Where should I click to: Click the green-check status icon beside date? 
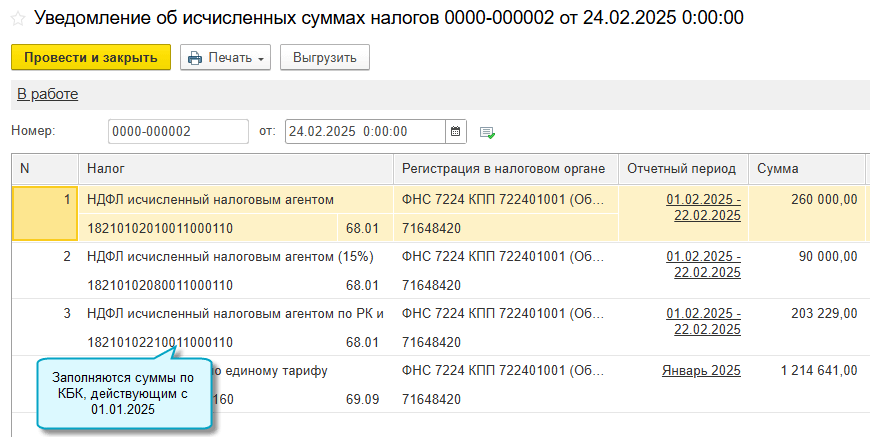487,132
